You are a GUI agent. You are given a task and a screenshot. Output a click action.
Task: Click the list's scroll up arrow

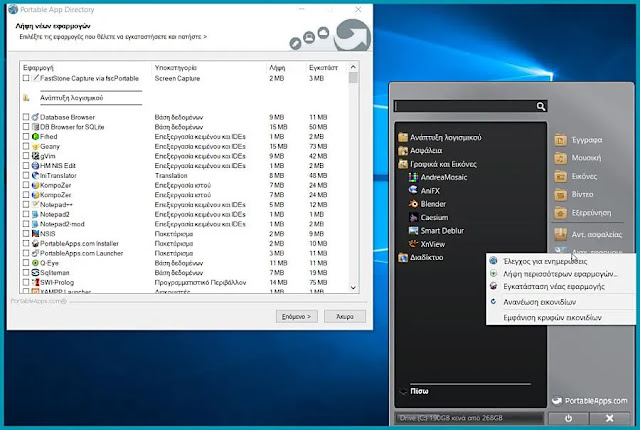click(353, 67)
